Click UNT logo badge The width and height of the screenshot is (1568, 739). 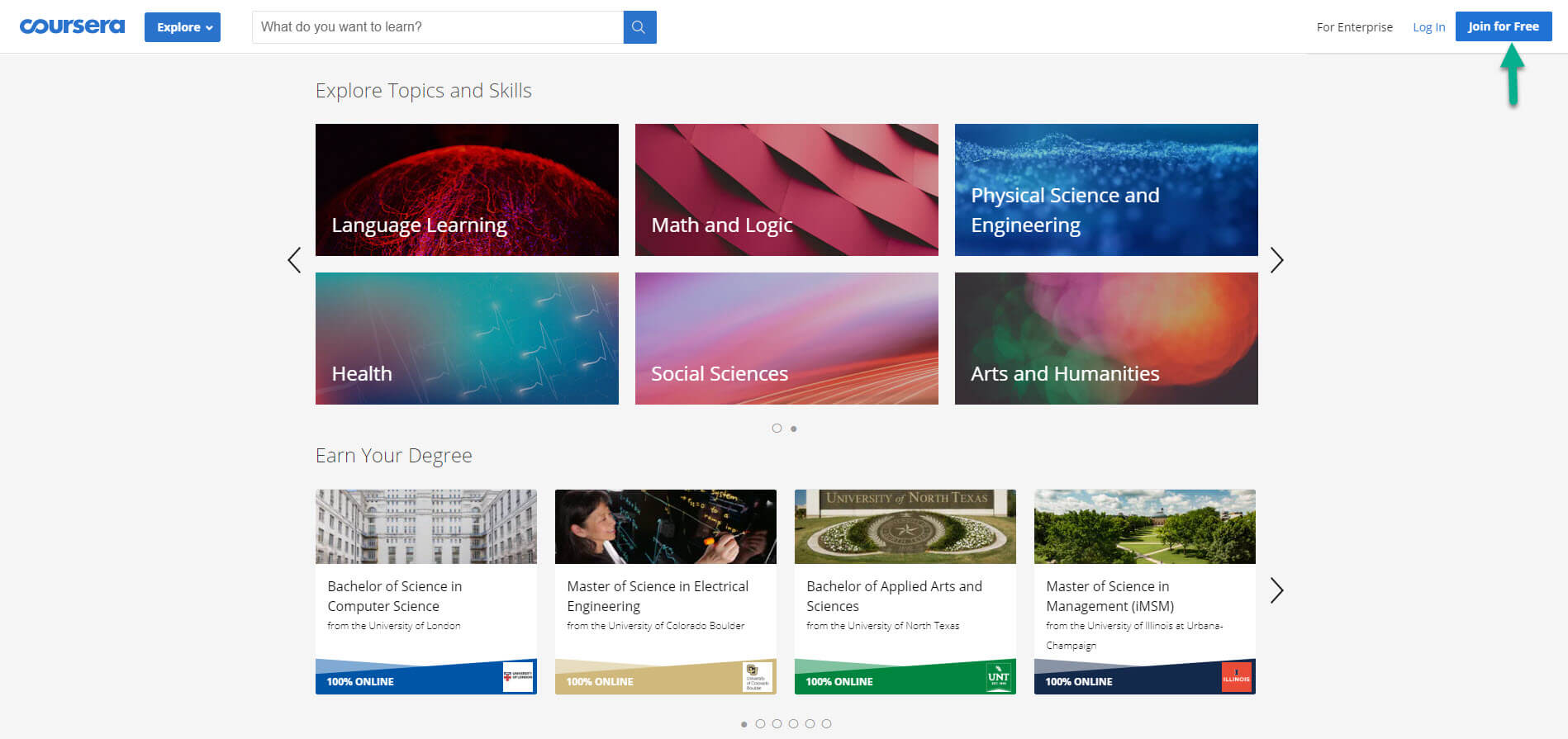[x=999, y=677]
